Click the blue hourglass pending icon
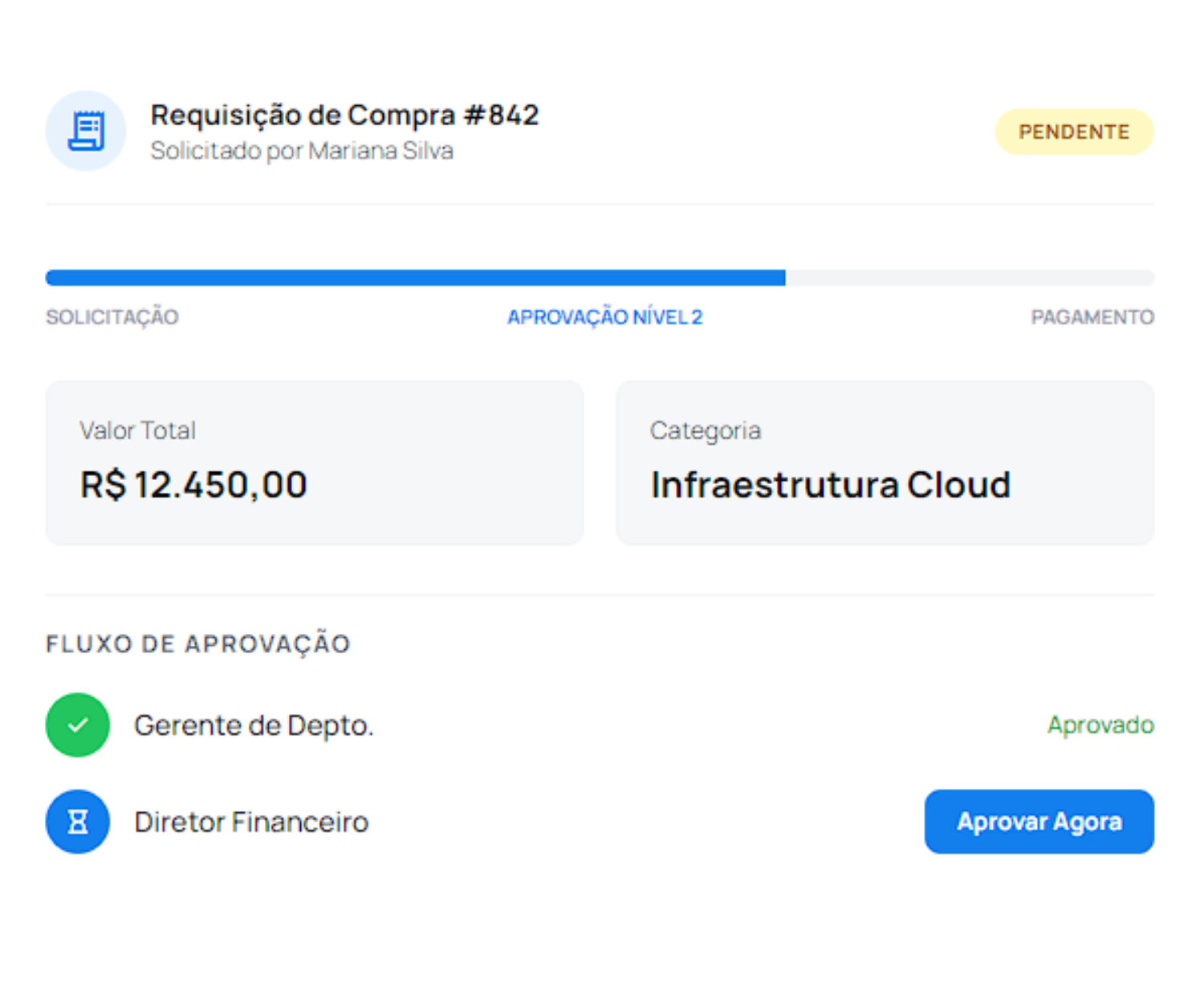This screenshot has width=1204, height=1003. point(78,822)
